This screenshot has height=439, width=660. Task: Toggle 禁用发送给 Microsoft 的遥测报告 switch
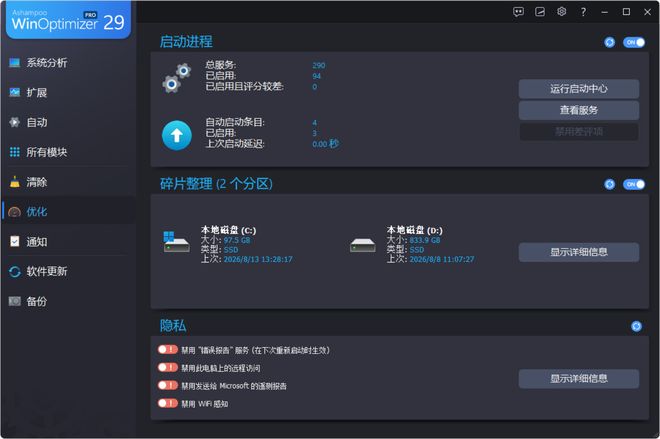(x=168, y=385)
